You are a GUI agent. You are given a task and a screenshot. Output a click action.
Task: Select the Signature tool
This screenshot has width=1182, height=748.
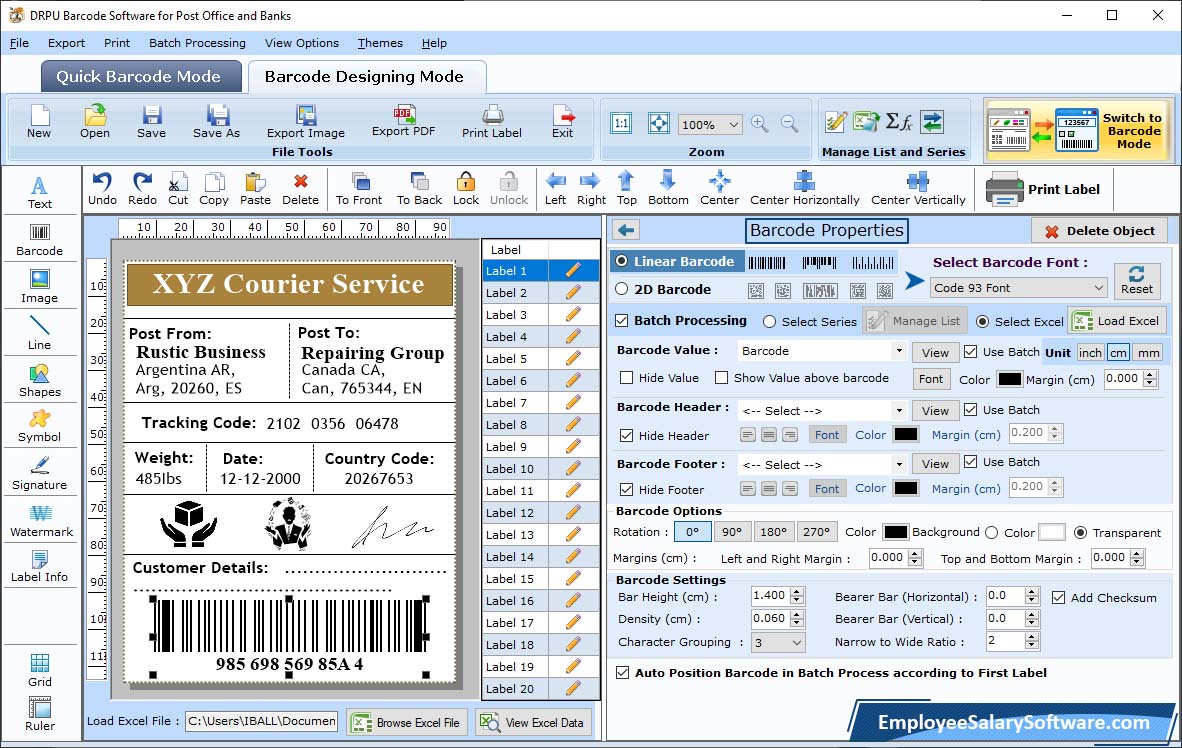click(x=39, y=474)
